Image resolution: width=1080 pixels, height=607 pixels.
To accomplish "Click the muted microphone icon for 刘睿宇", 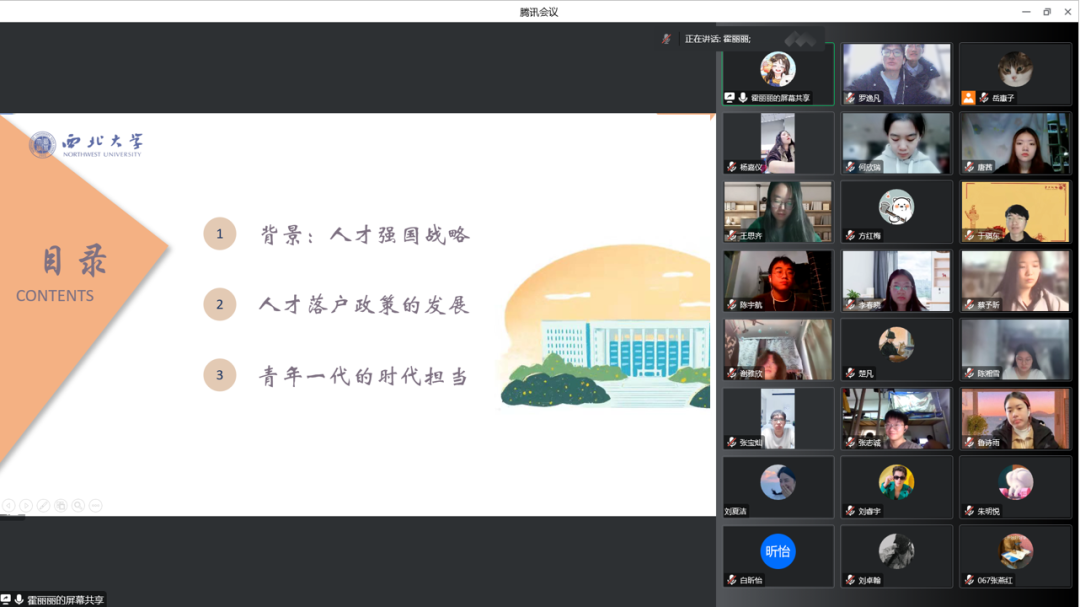I will [x=850, y=511].
